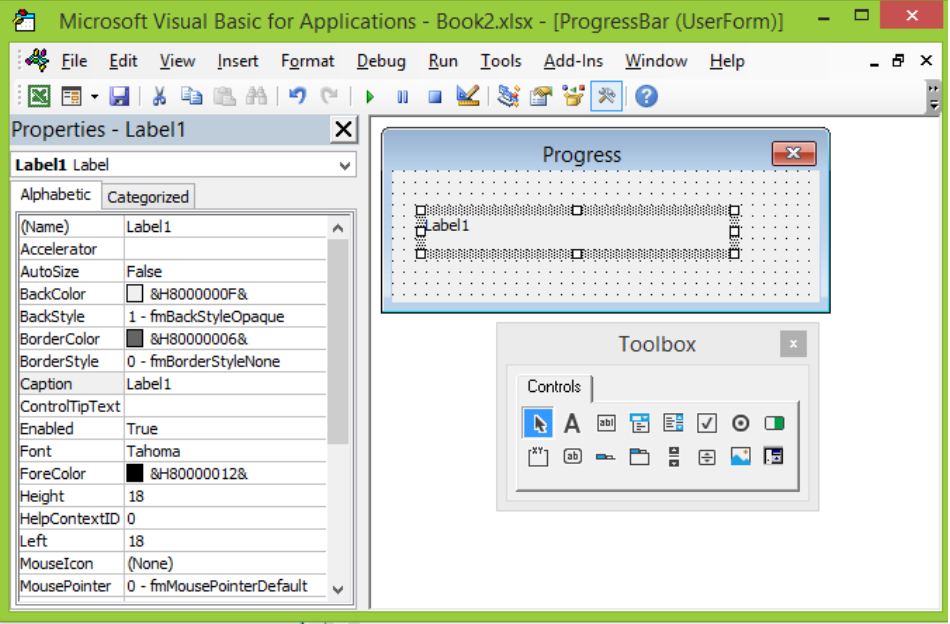950x624 pixels.
Task: Open Visual Basic Help question mark icon
Action: point(646,96)
